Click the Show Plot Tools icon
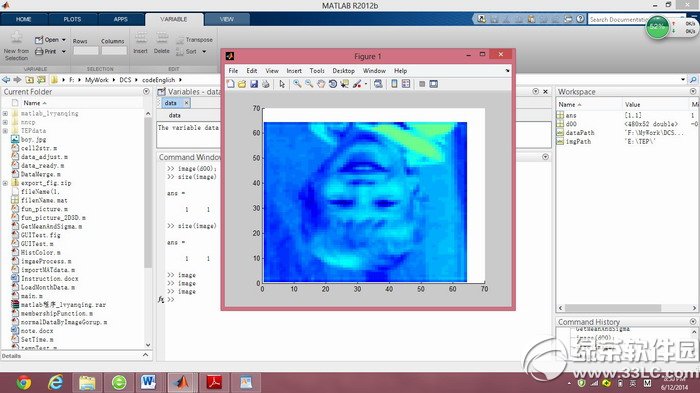This screenshot has height=393, width=700. click(x=433, y=84)
